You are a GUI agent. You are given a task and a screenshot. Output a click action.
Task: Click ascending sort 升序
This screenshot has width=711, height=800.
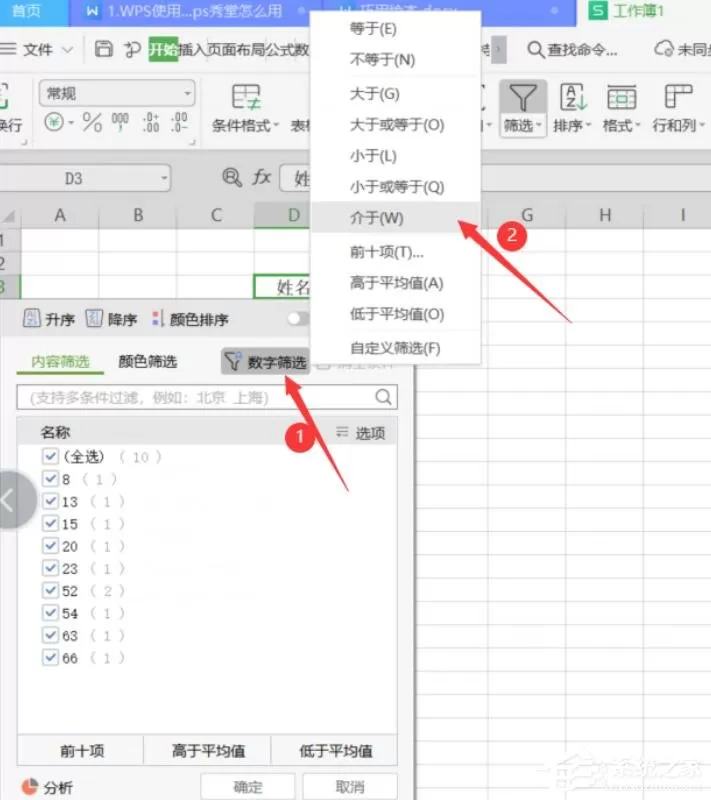(48, 319)
